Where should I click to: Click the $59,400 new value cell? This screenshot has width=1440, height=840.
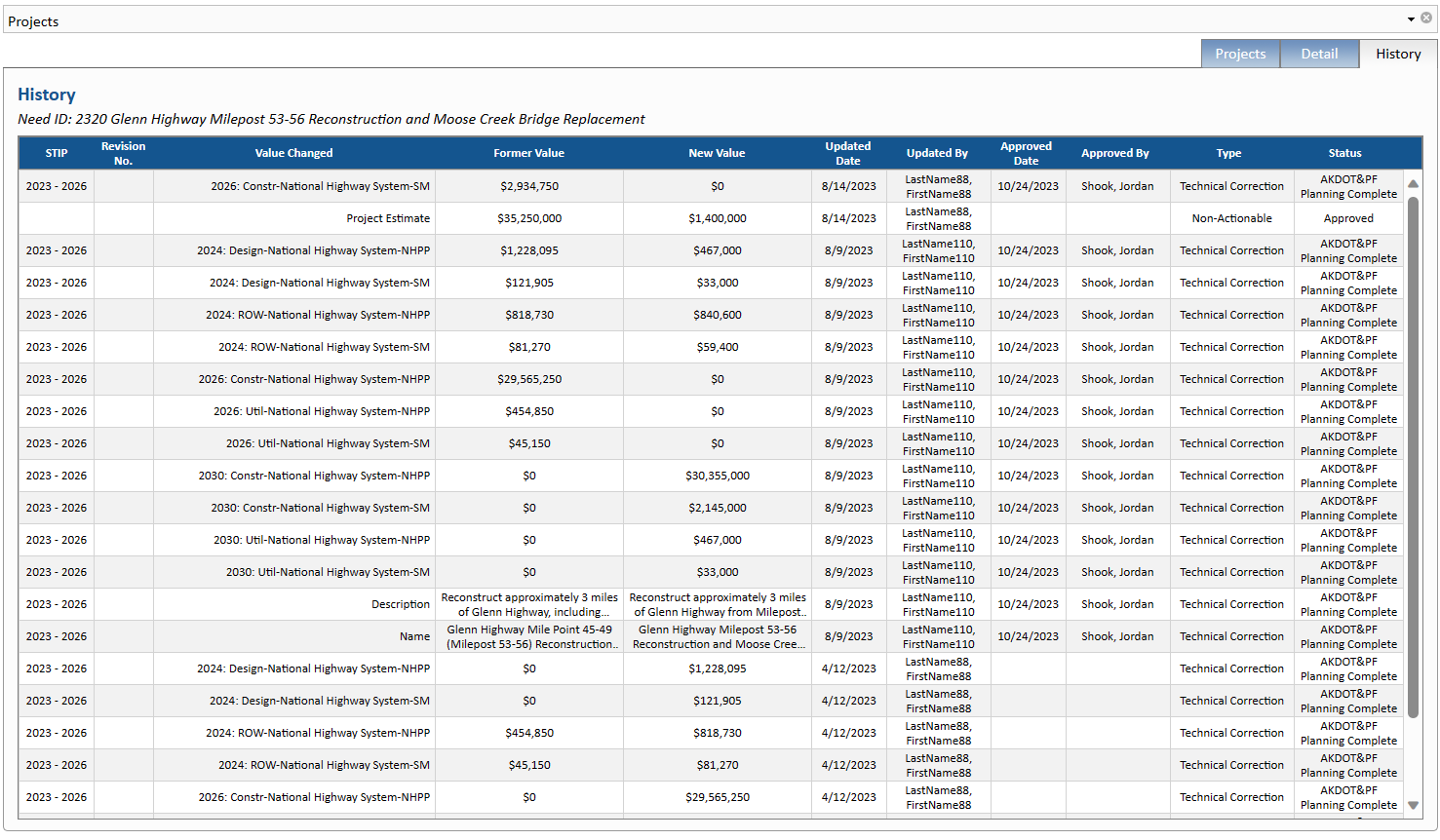click(718, 347)
